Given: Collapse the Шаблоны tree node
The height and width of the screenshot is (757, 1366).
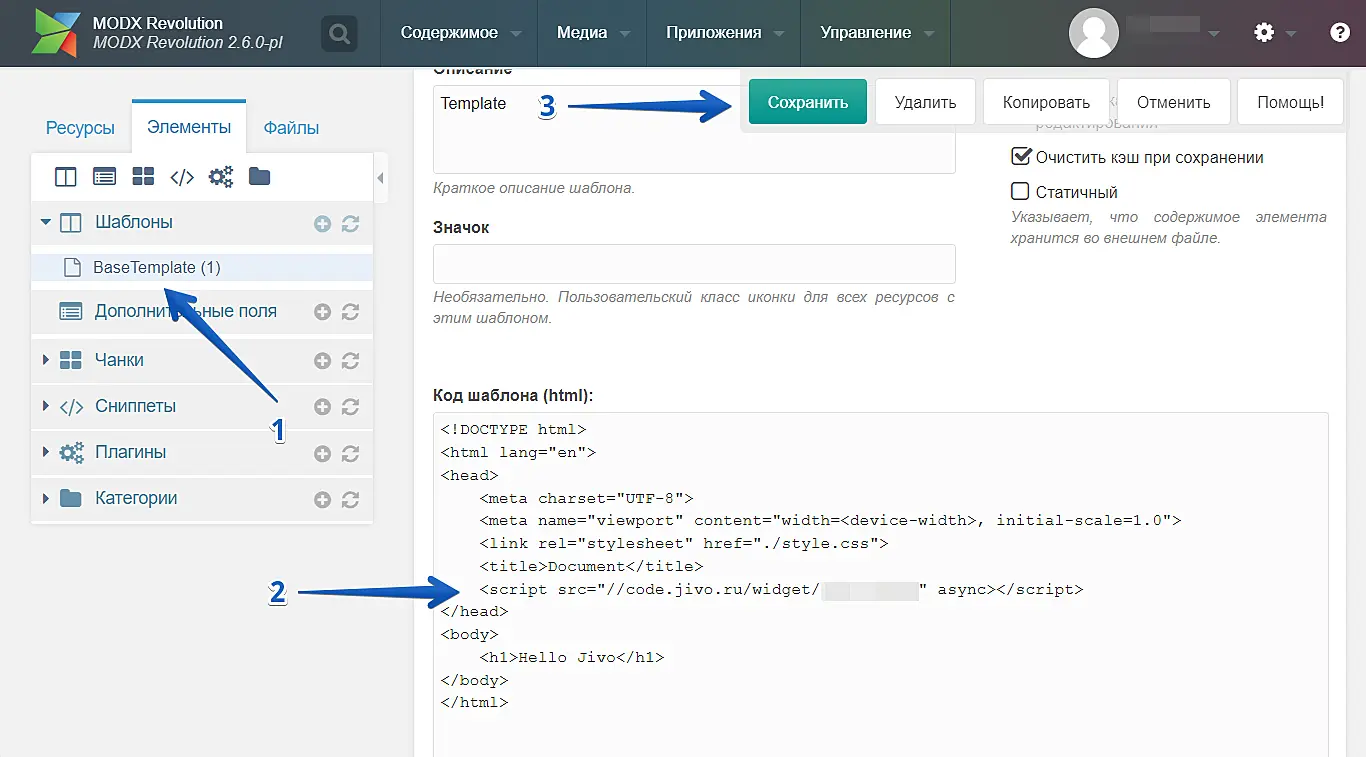Looking at the screenshot, I should tap(45, 222).
